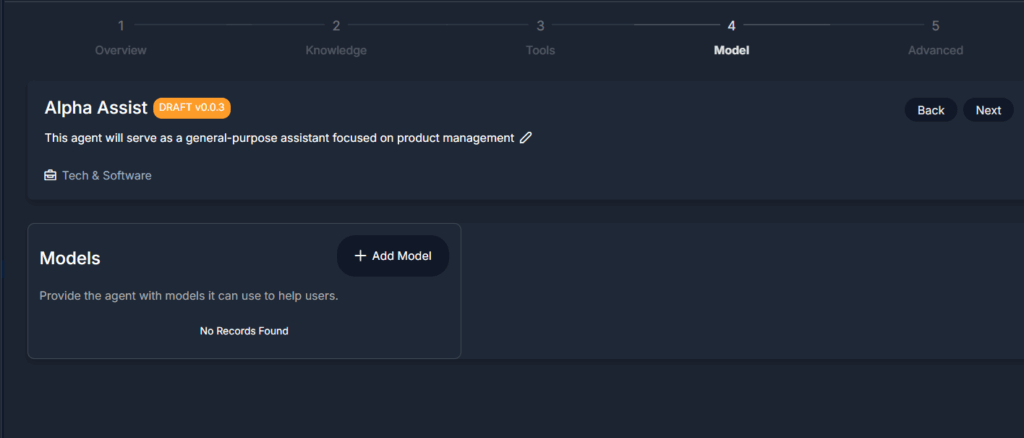
Task: Click the plus icon in Add Model
Action: pos(360,256)
